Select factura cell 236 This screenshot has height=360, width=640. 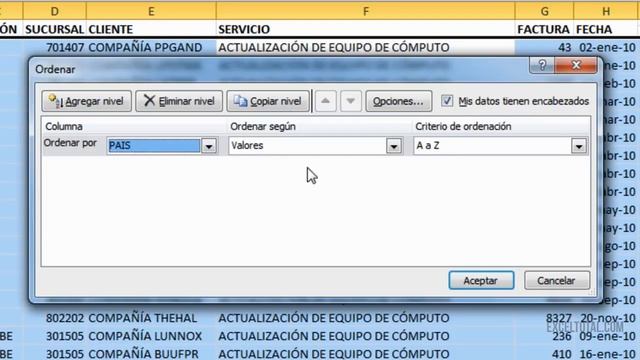[x=544, y=336]
